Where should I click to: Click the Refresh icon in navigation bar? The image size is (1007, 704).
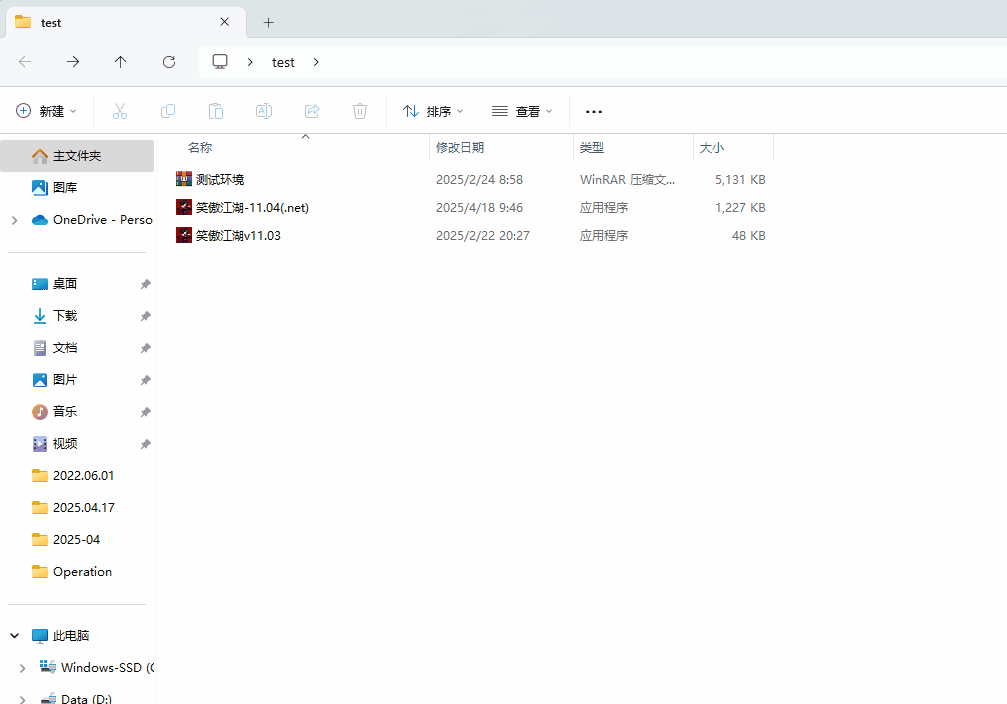click(169, 62)
